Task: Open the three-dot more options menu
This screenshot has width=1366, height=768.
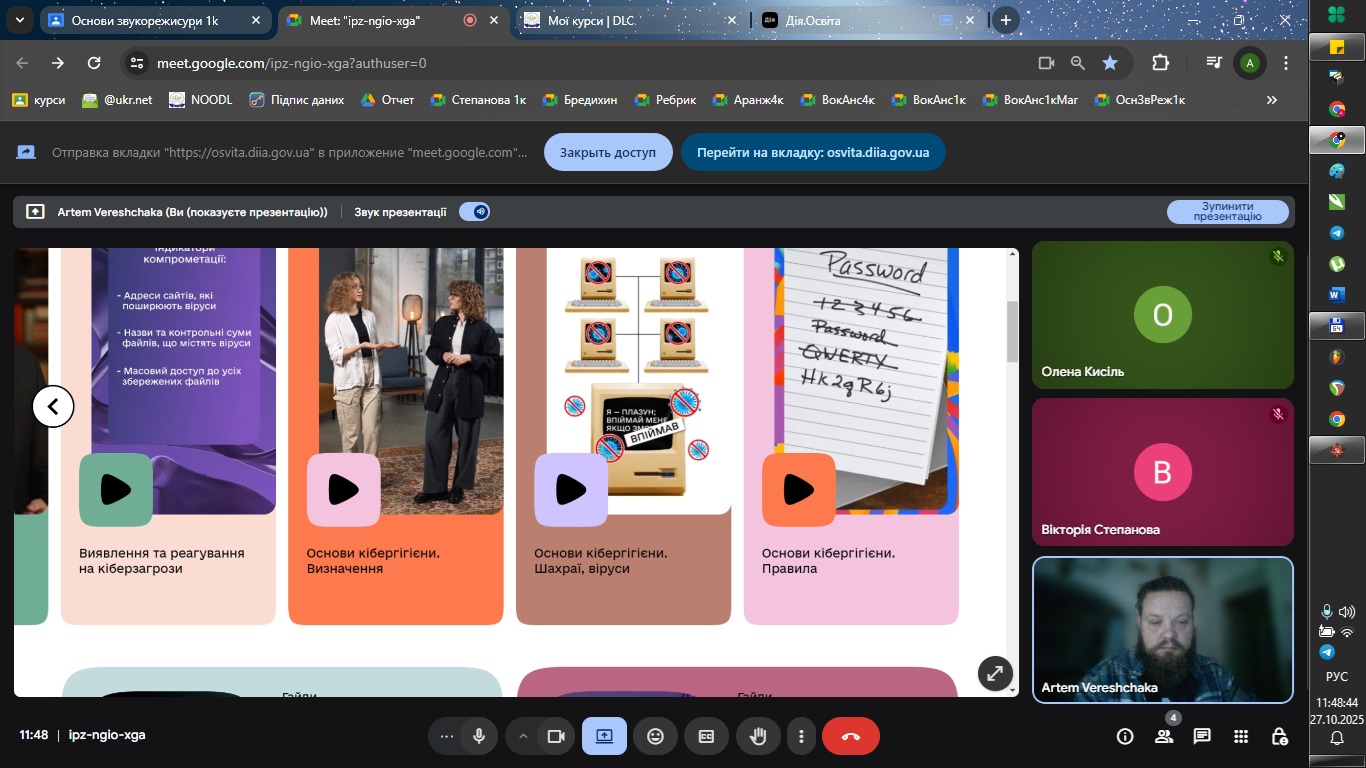Action: (x=801, y=736)
